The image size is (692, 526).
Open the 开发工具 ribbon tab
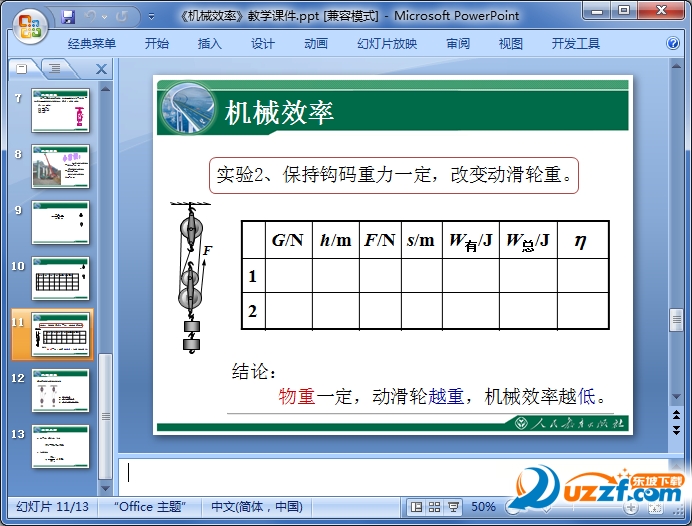(575, 44)
